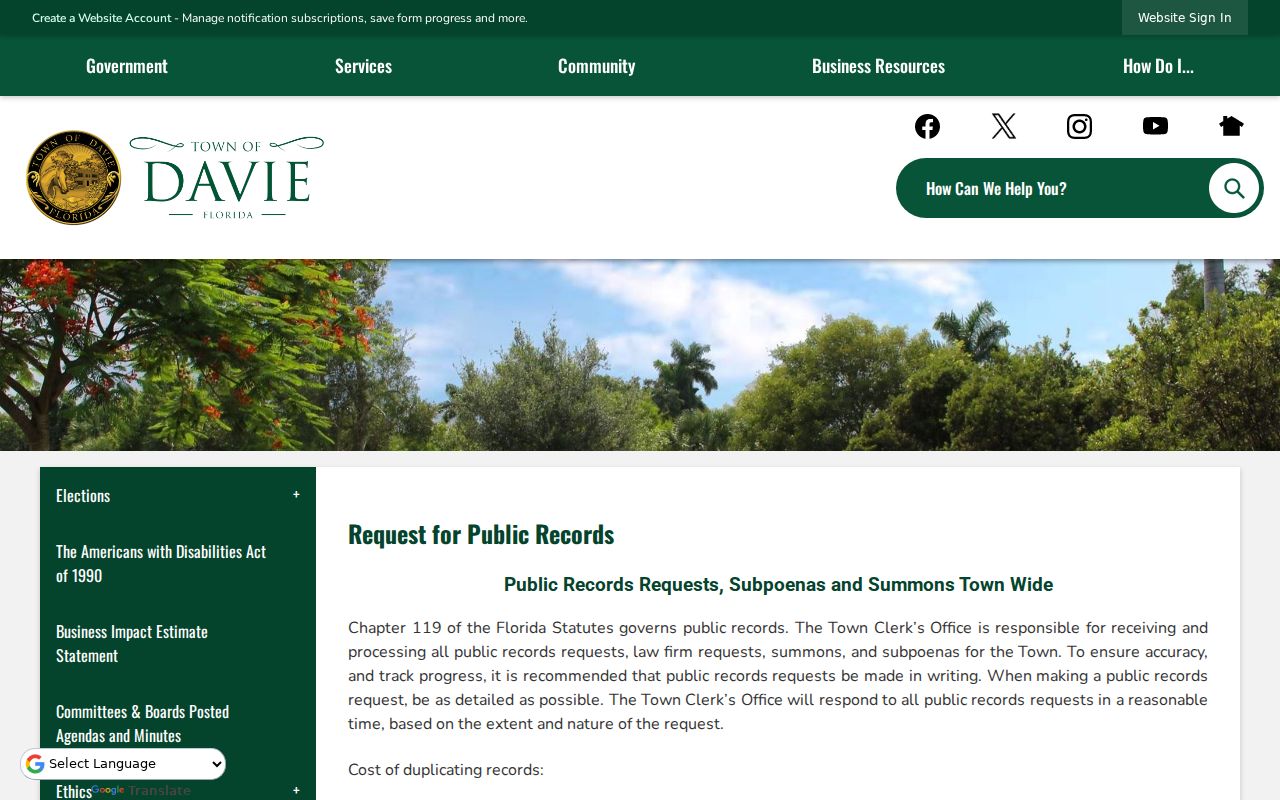Viewport: 1280px width, 800px height.
Task: Open Business Impact Estimate Statement link
Action: pyautogui.click(x=132, y=643)
